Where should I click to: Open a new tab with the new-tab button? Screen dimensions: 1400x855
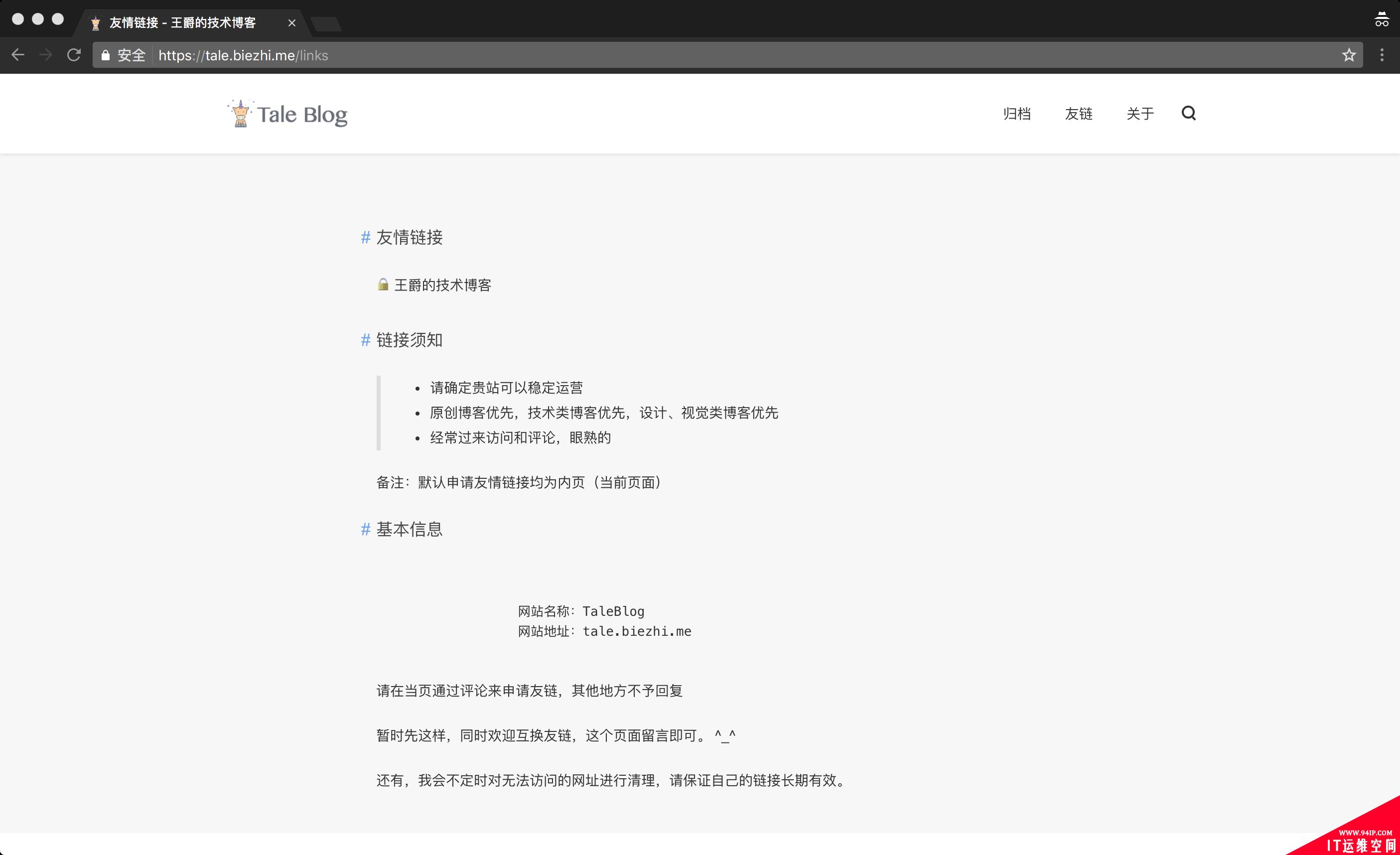pyautogui.click(x=327, y=24)
